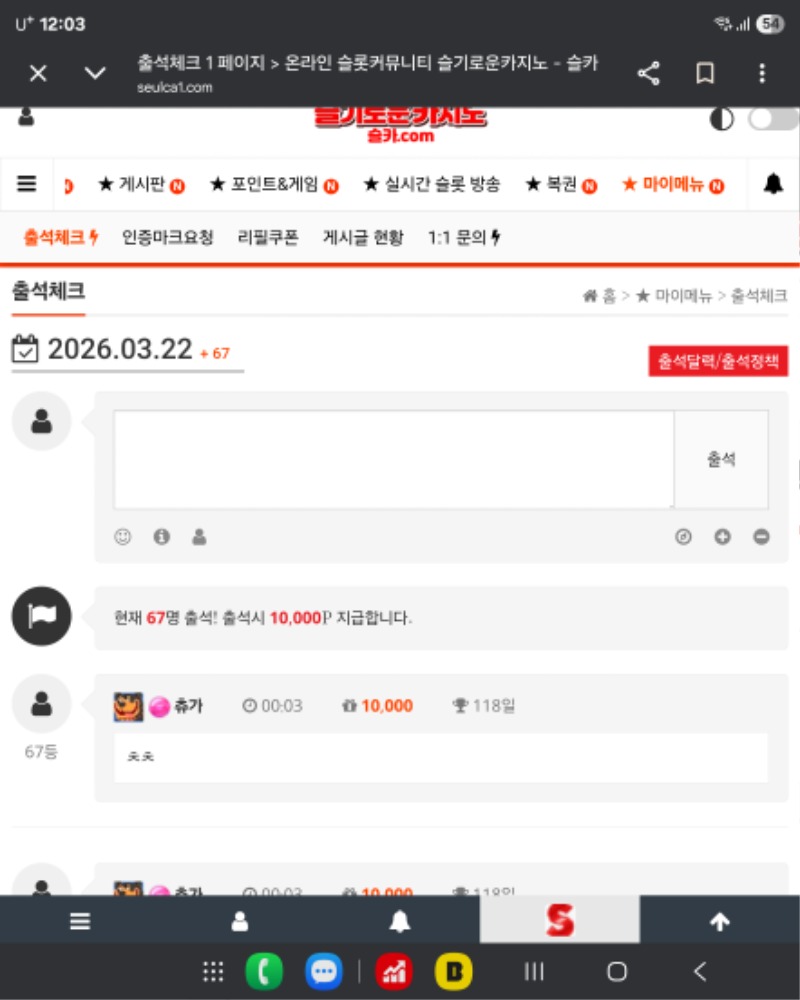The image size is (800, 1000).
Task: Select the 게시판 menu item
Action: (x=141, y=185)
